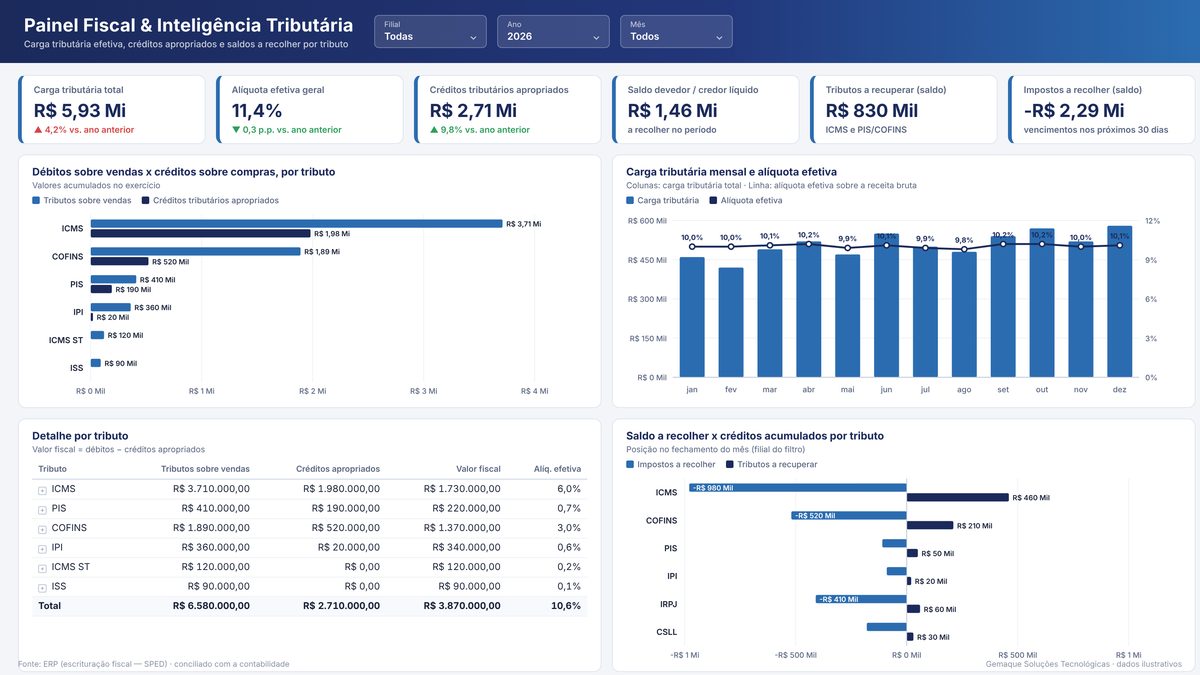Click mai line marker labeled 9,9%
This screenshot has height=675, width=1200.
click(847, 248)
